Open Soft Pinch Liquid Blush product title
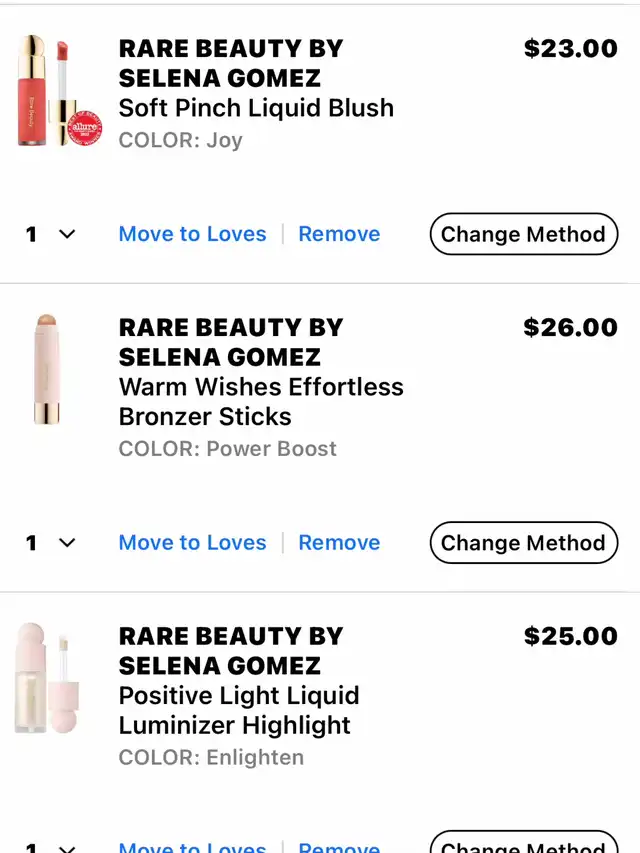 pyautogui.click(x=256, y=108)
